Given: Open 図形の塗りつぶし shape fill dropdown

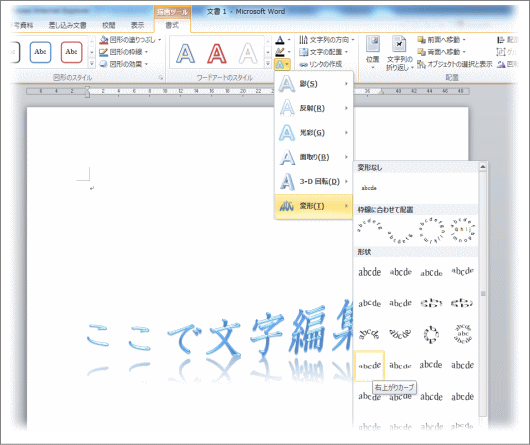Looking at the screenshot, I should (x=130, y=40).
